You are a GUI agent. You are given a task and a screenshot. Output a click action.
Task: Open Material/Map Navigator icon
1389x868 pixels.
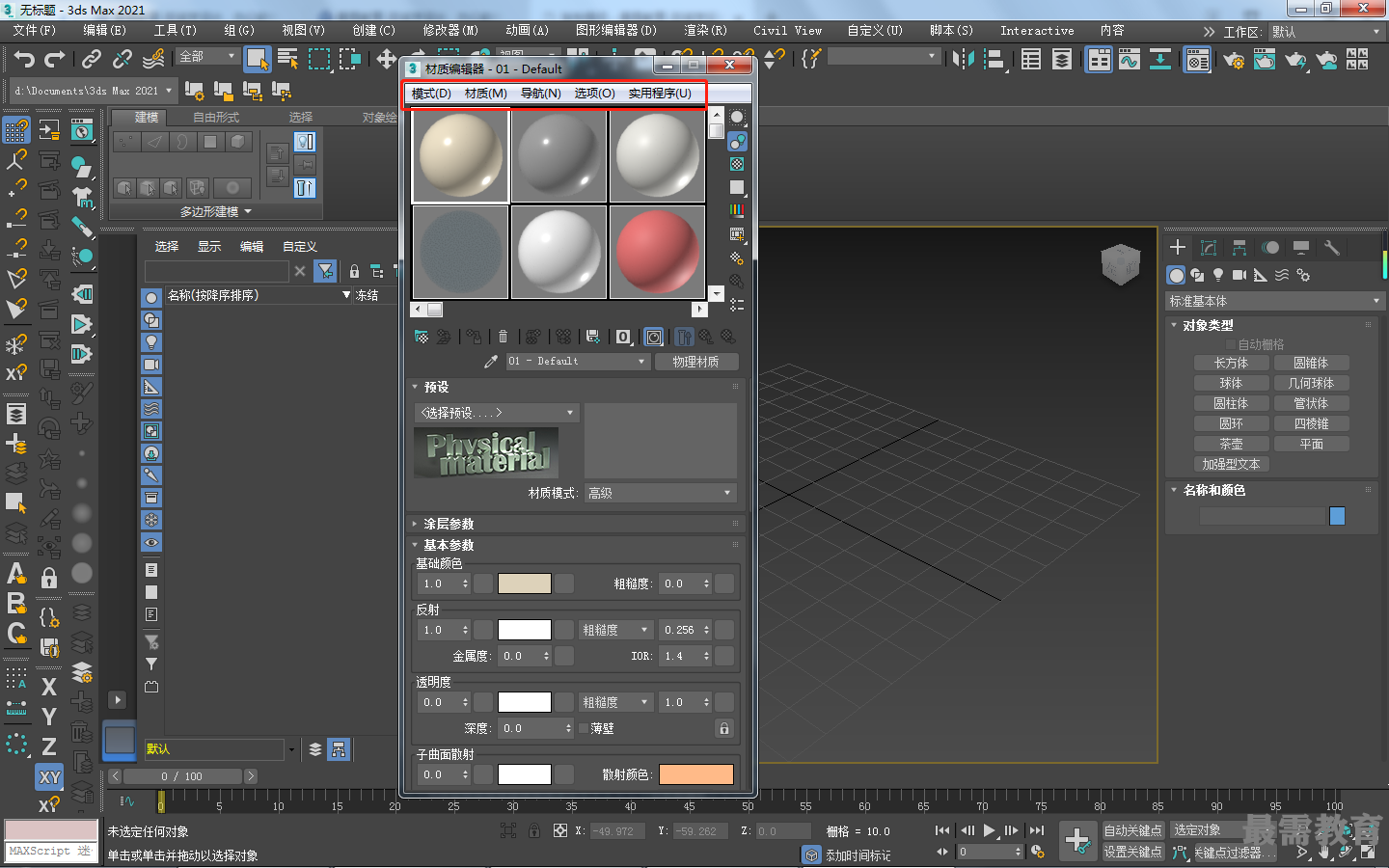coord(737,305)
